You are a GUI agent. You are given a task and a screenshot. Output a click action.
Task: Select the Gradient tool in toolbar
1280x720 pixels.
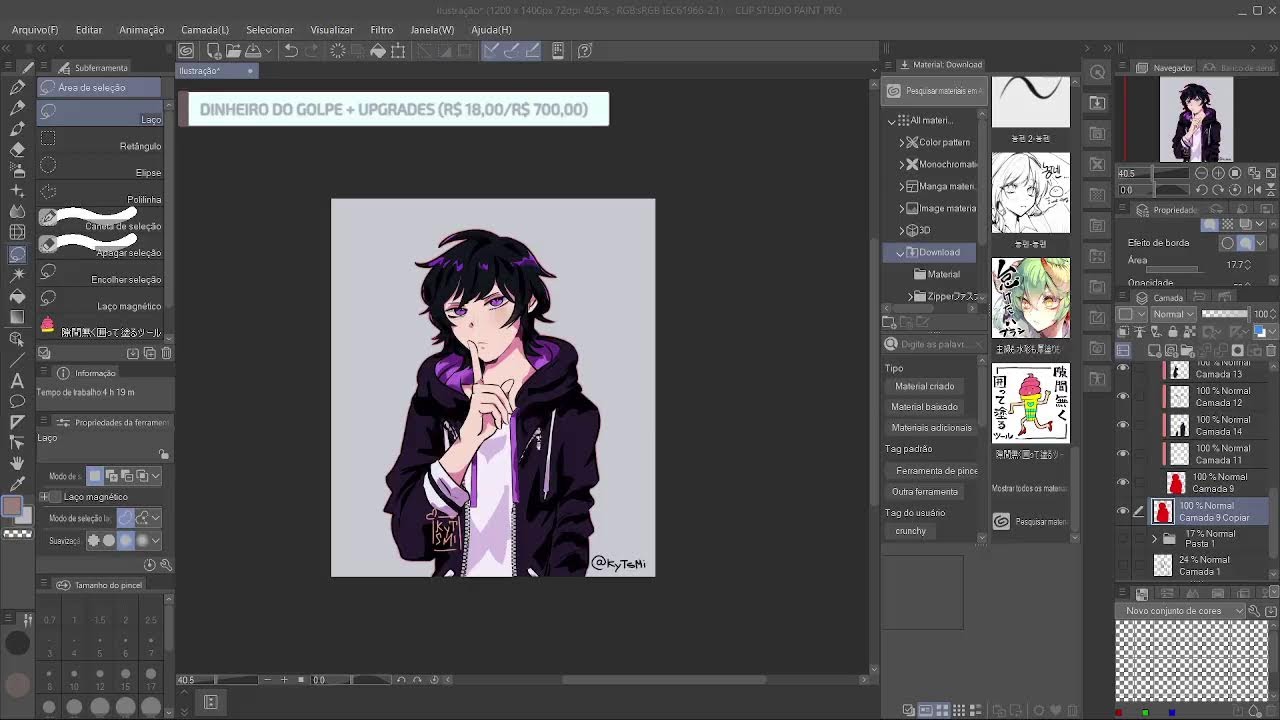(17, 317)
